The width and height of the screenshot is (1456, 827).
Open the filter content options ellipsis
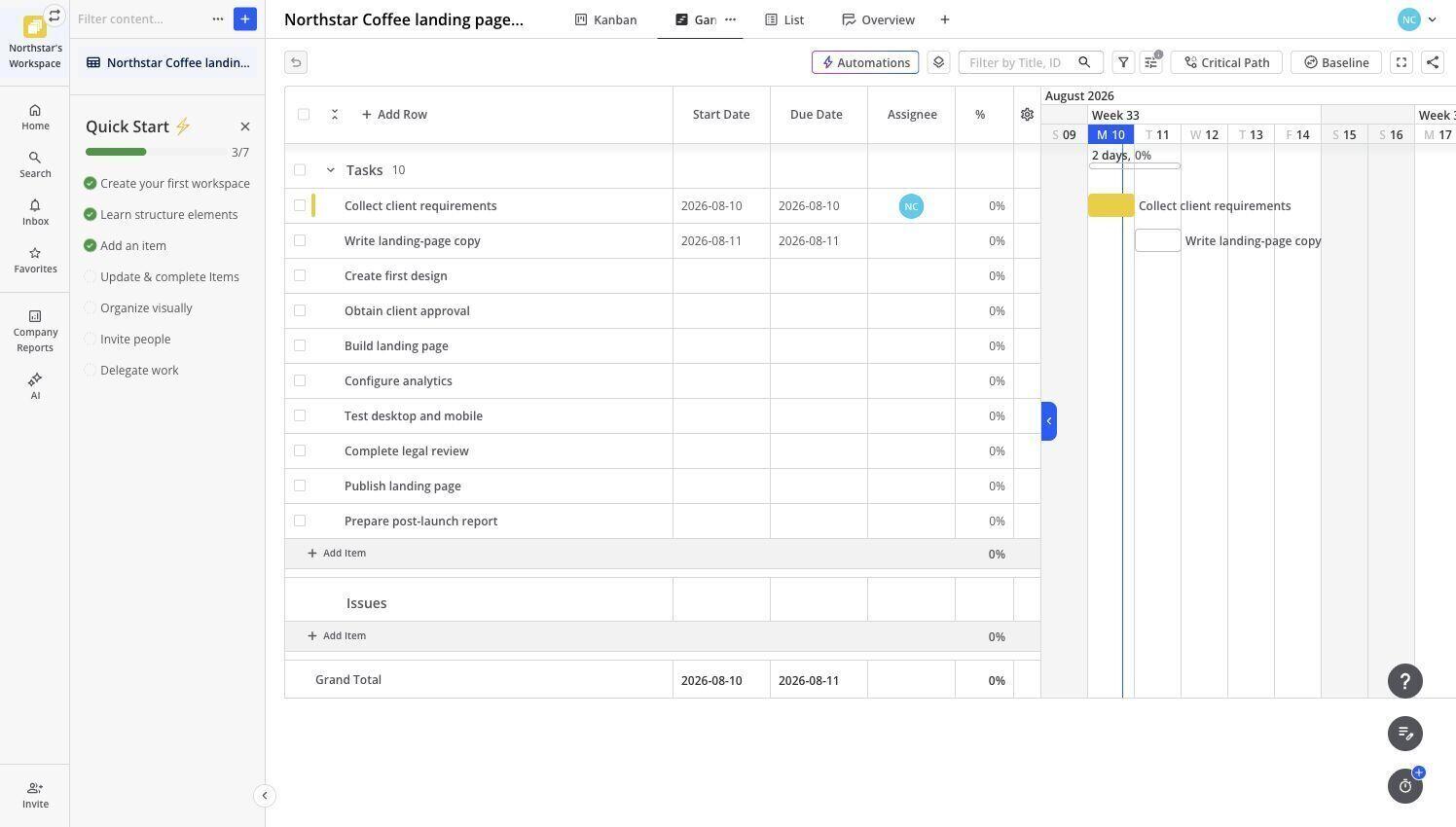tap(218, 18)
